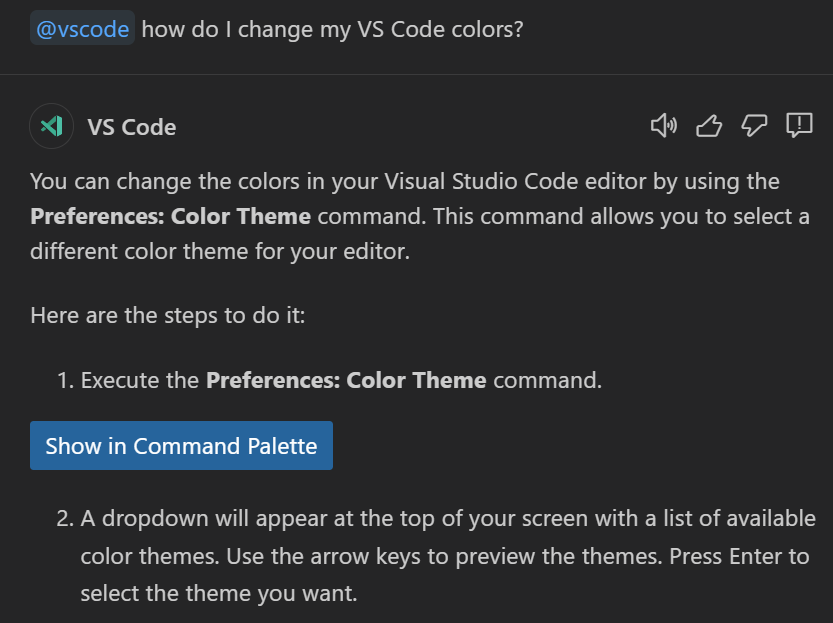Click the report issue icon
833x623 pixels.
pyautogui.click(x=798, y=125)
